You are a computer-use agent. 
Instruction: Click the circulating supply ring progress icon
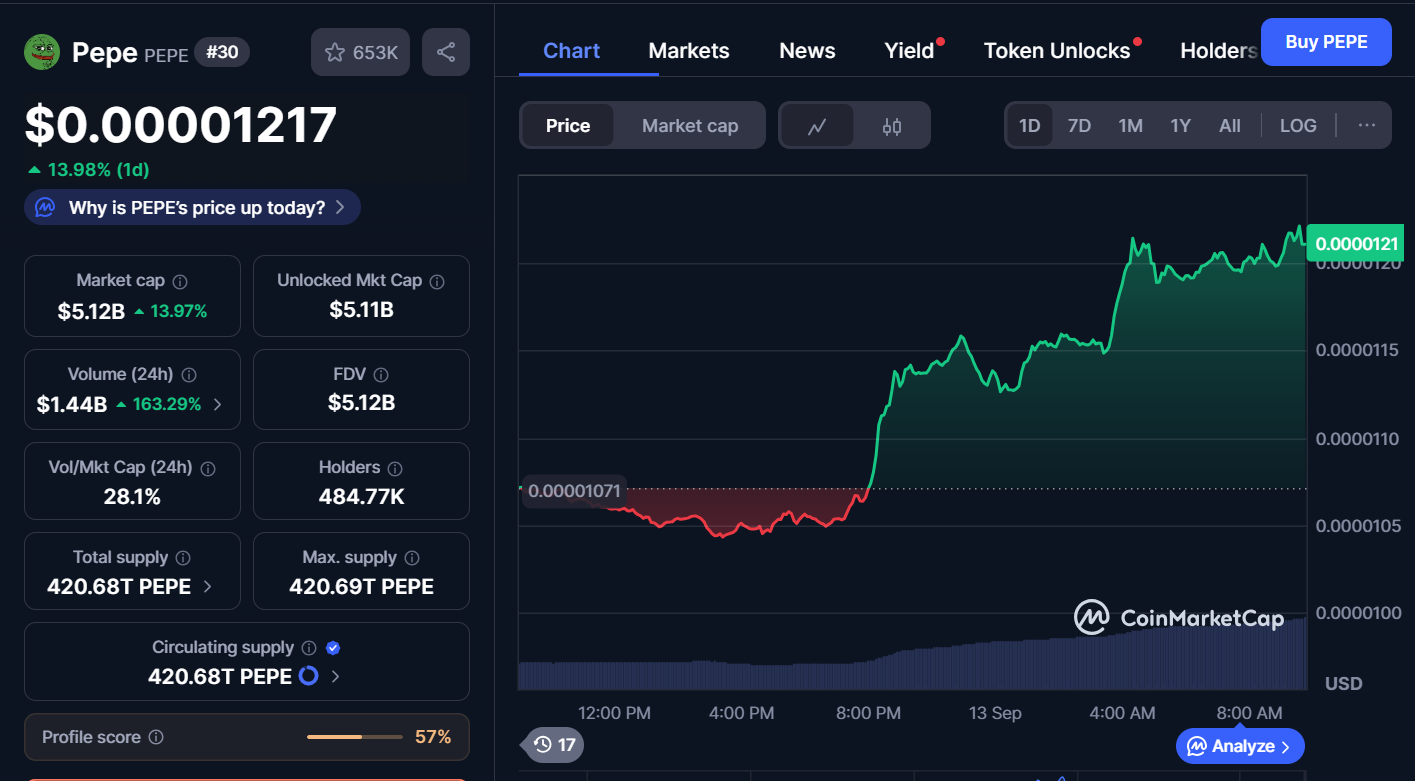tap(309, 676)
